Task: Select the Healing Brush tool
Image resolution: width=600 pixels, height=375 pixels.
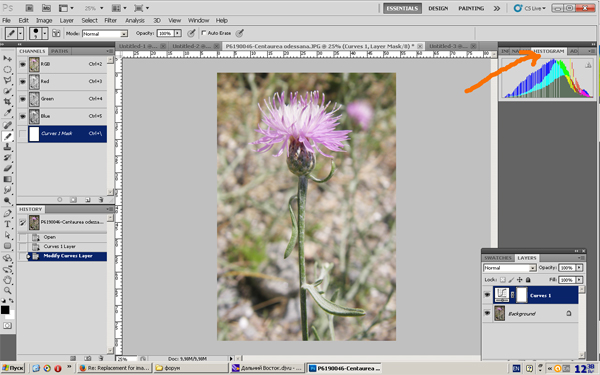Action: (x=7, y=125)
